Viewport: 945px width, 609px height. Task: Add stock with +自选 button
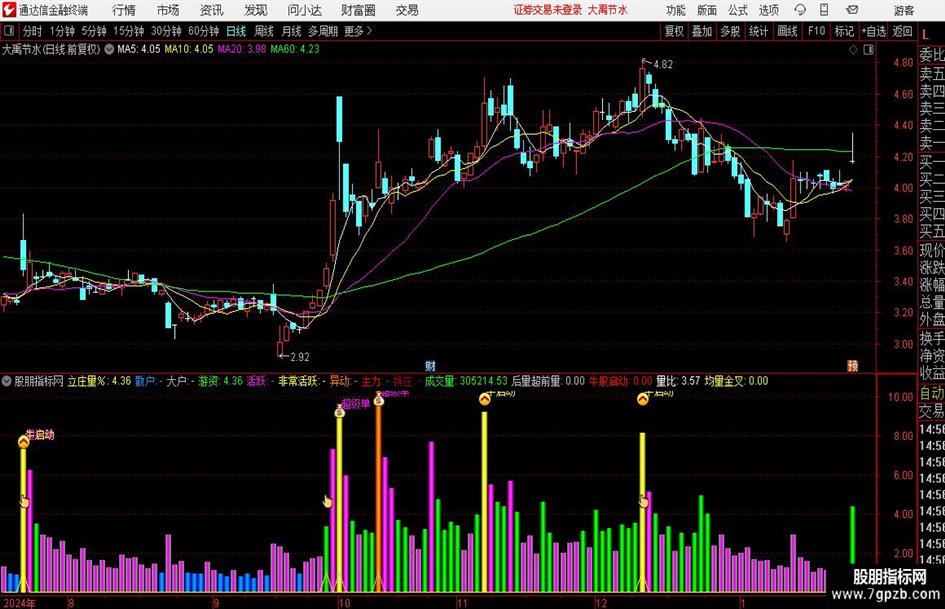(873, 31)
